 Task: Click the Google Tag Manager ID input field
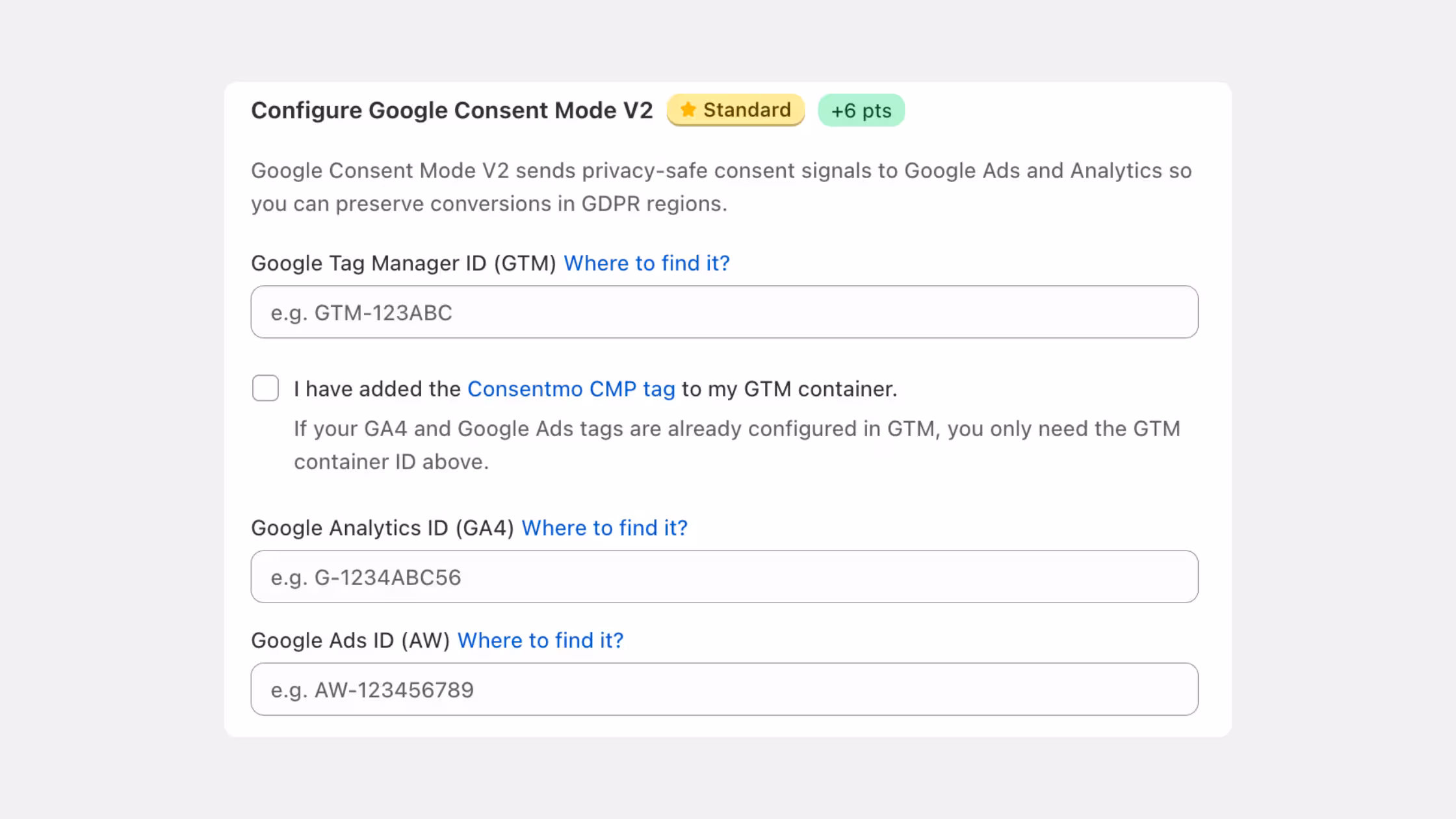[724, 312]
